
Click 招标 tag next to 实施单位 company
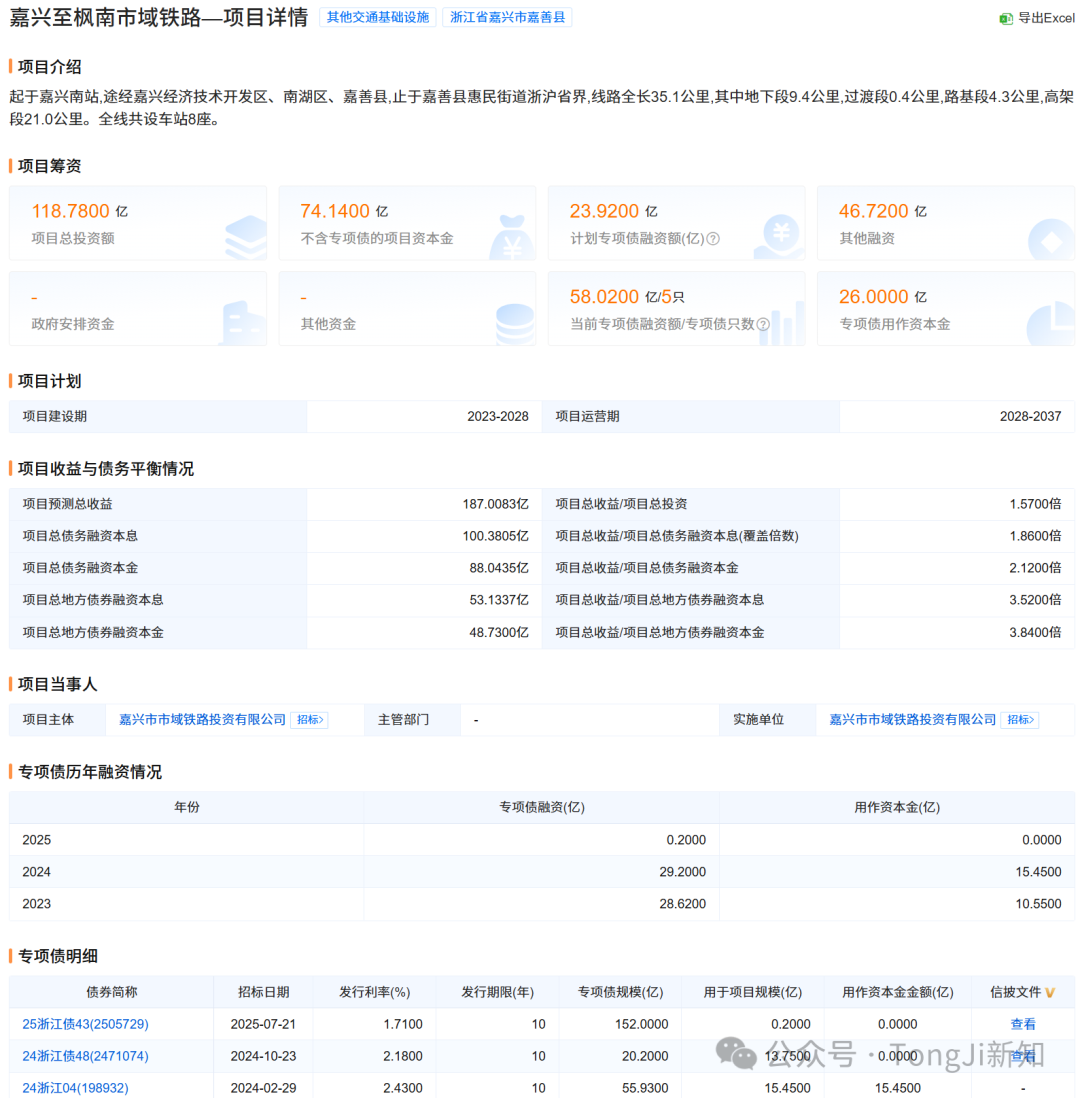coord(1020,720)
